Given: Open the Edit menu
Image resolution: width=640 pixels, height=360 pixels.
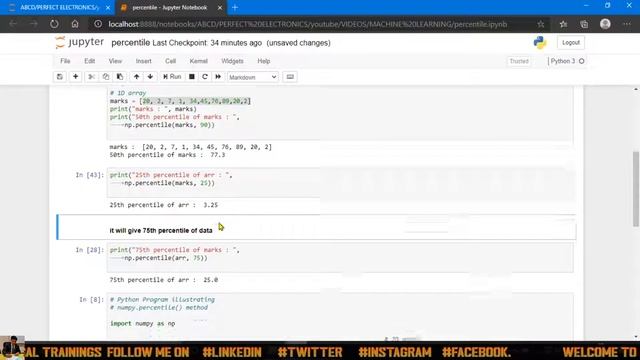Looking at the screenshot, I should (x=89, y=61).
